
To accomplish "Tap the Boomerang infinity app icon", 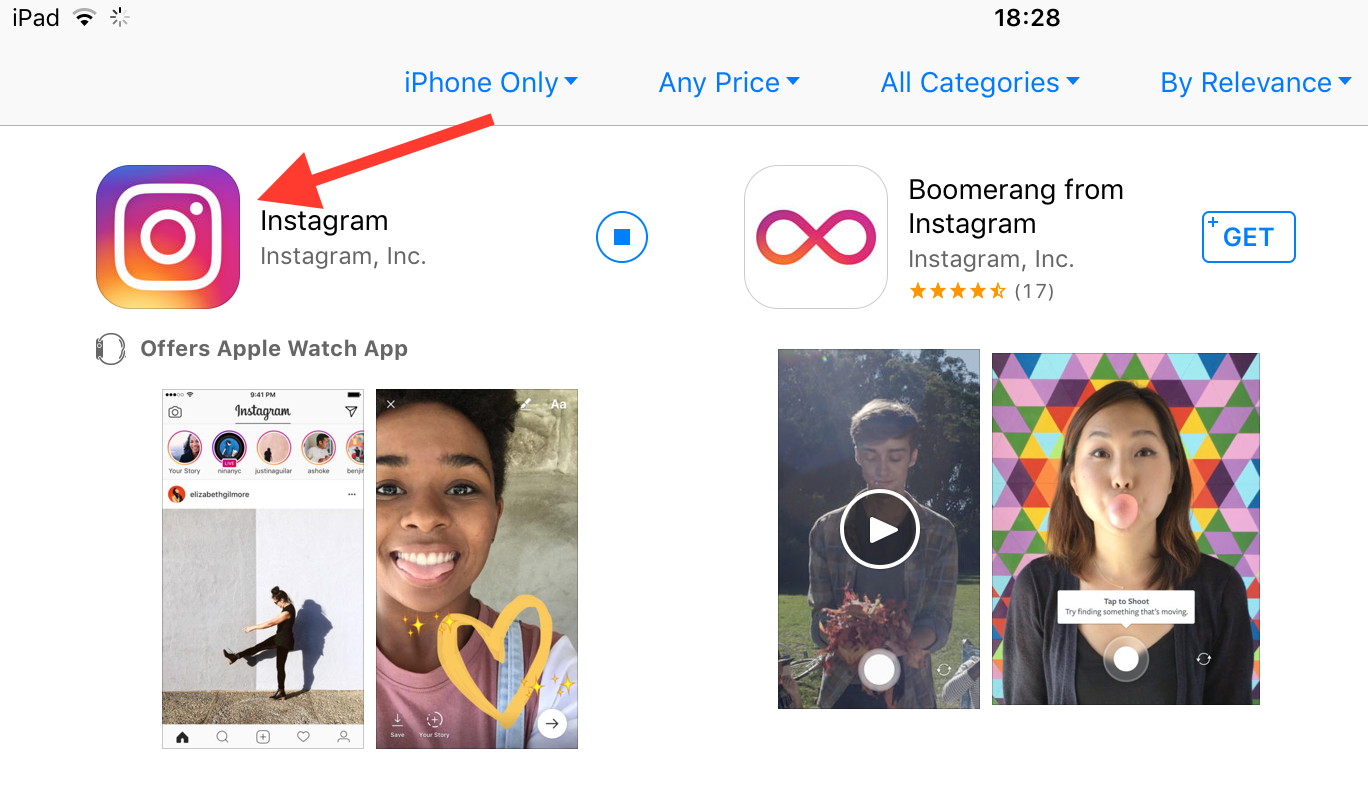I will [x=816, y=237].
